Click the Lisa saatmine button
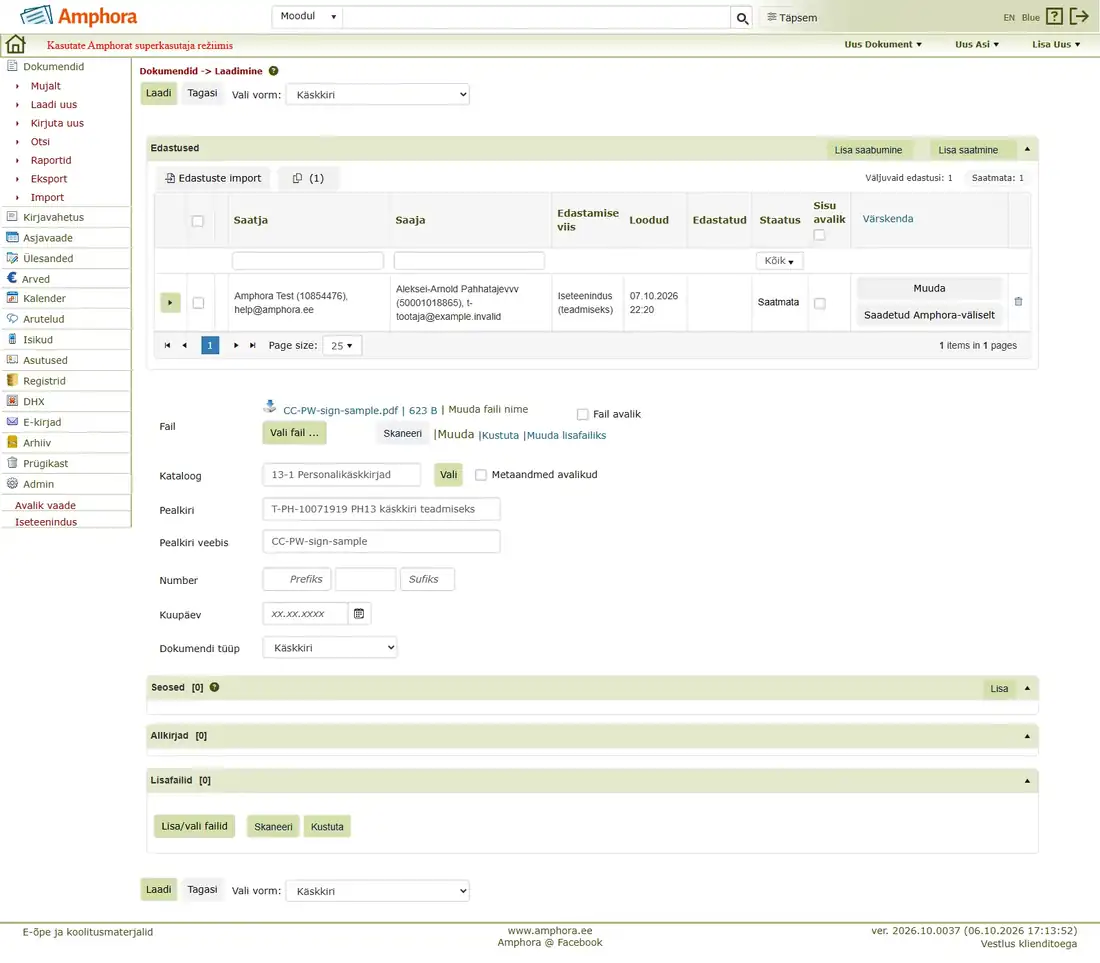This screenshot has width=1100, height=963. (967, 150)
